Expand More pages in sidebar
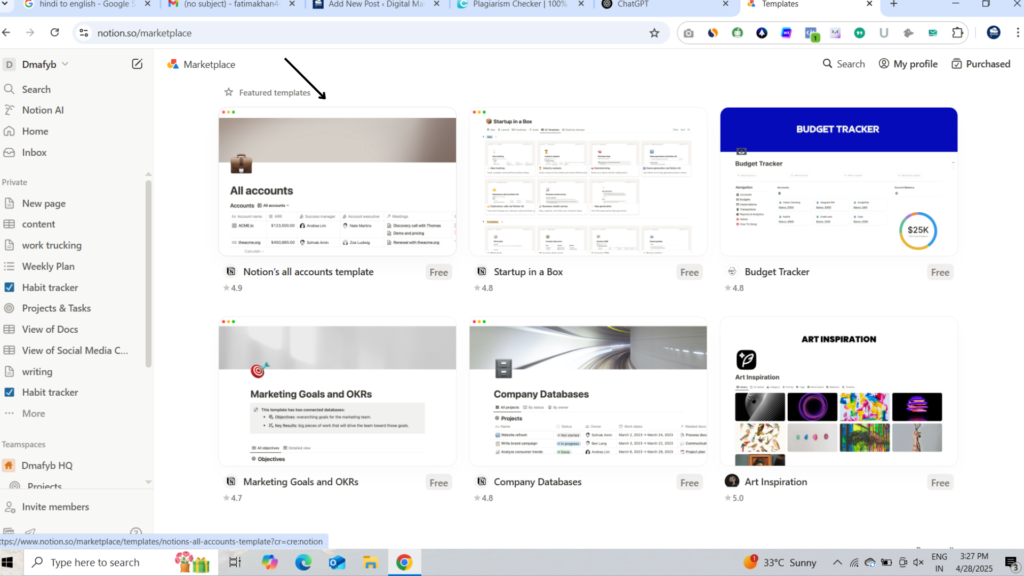 (x=33, y=413)
